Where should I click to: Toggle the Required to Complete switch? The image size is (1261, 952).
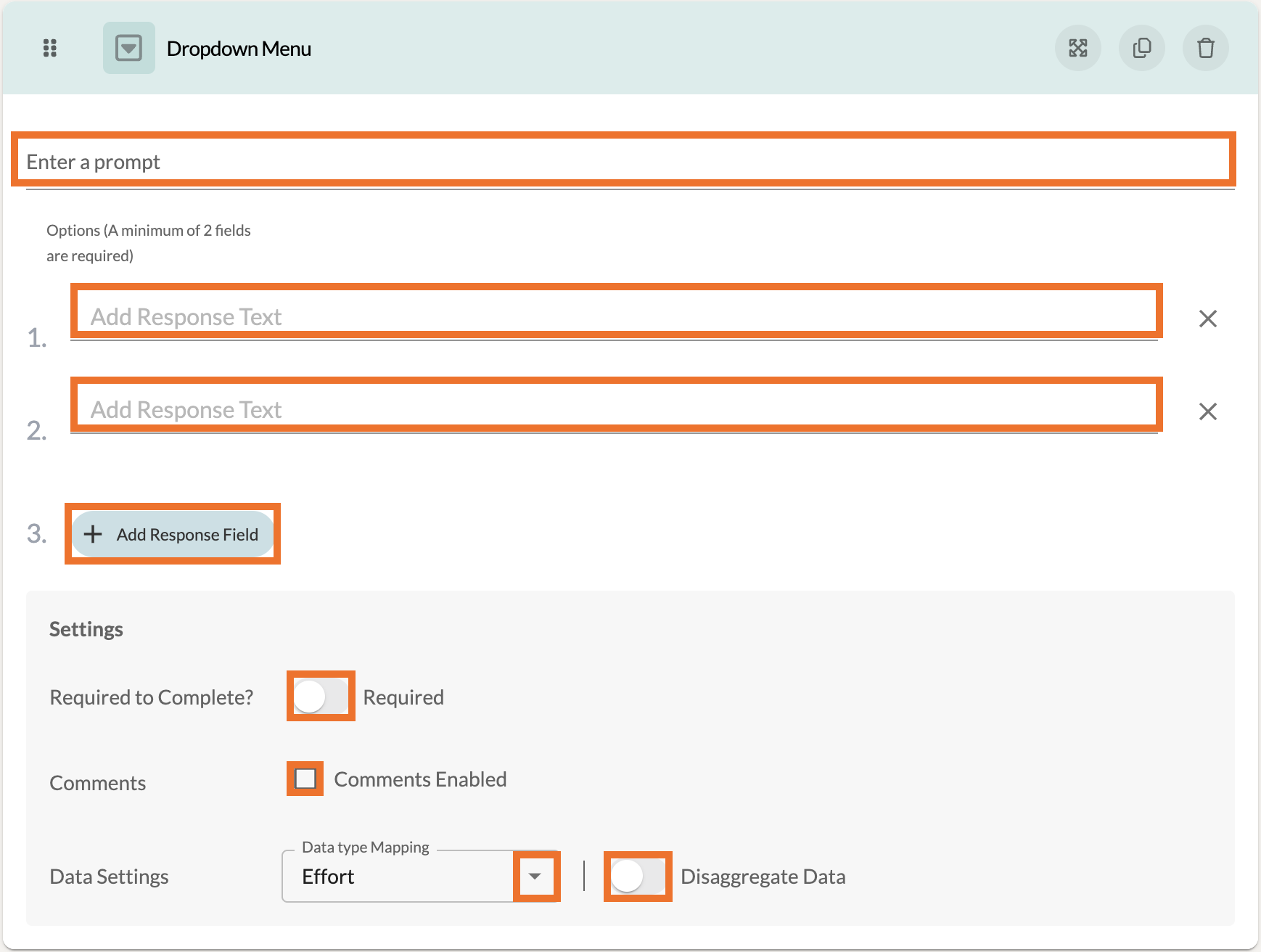[320, 697]
